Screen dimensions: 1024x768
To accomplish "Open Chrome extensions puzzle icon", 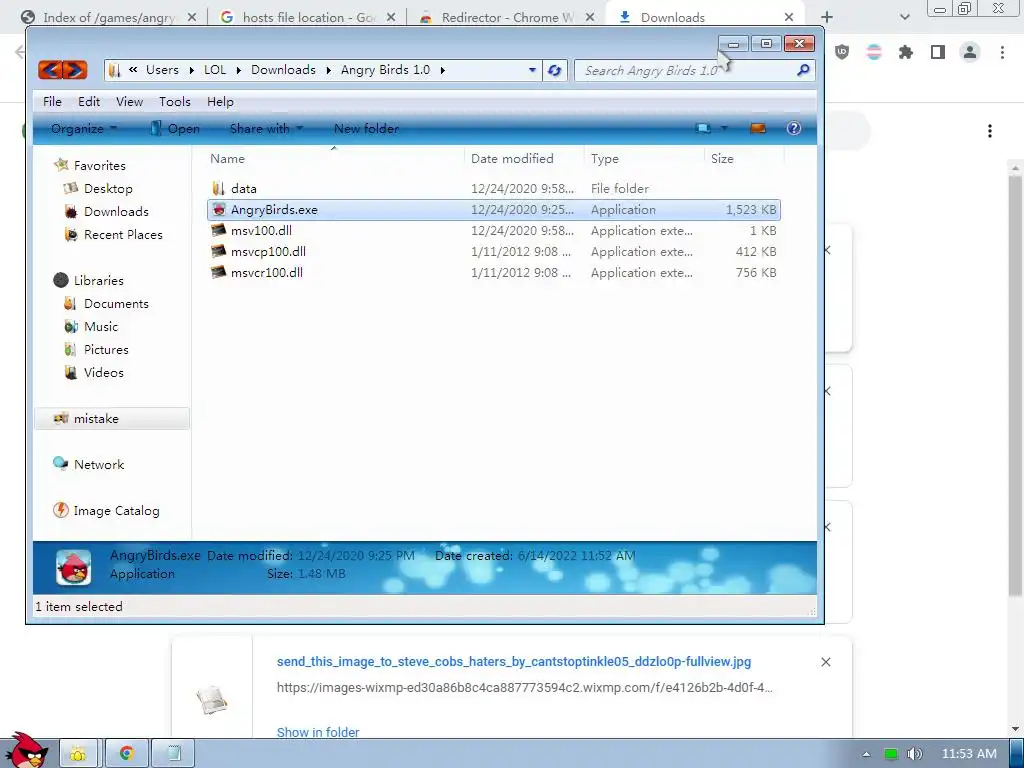I will 906,52.
